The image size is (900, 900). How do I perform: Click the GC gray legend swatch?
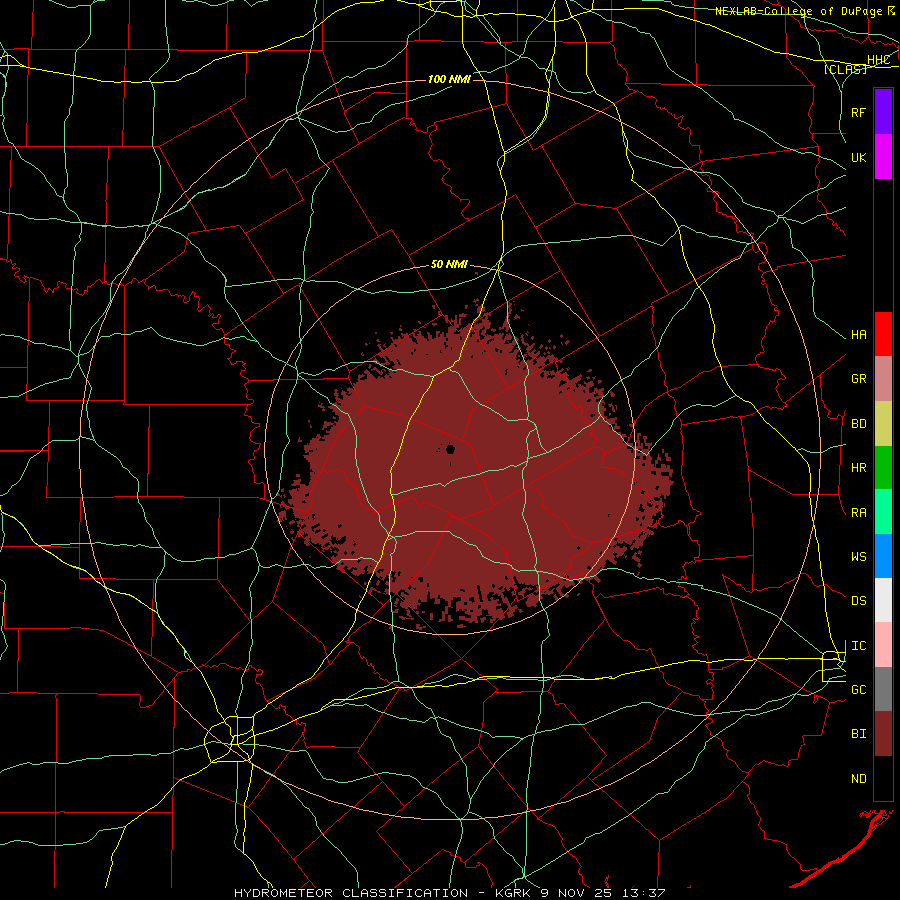[883, 689]
